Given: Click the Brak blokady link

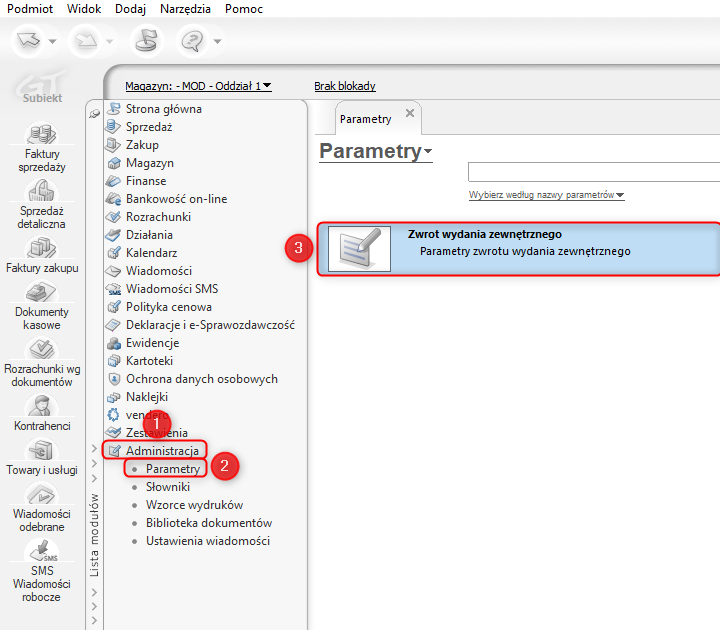Looking at the screenshot, I should coord(345,86).
